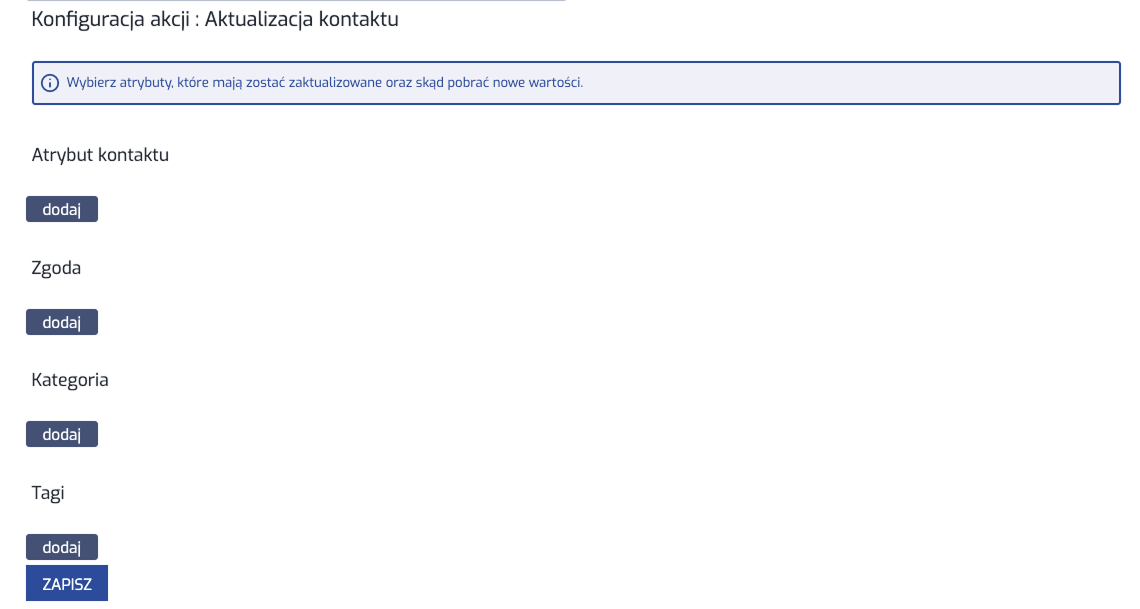Click the 'Zgoda' section label
This screenshot has height=609, width=1140.
(x=56, y=268)
